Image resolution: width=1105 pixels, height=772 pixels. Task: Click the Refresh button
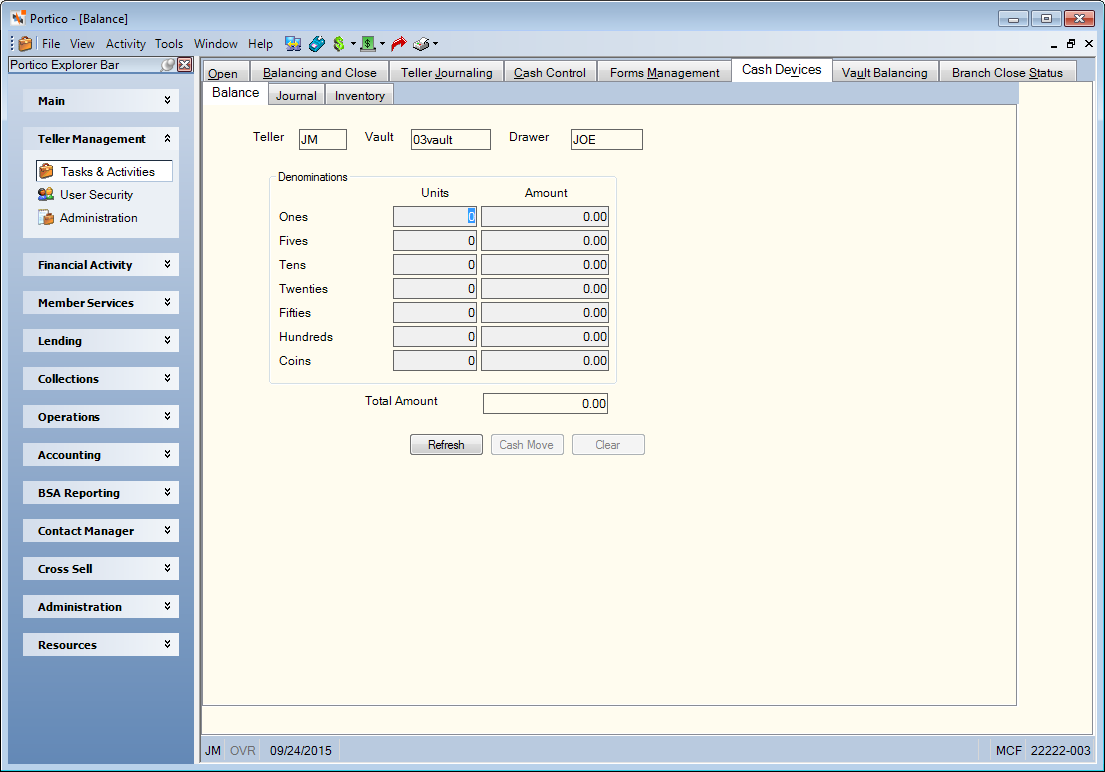click(446, 445)
